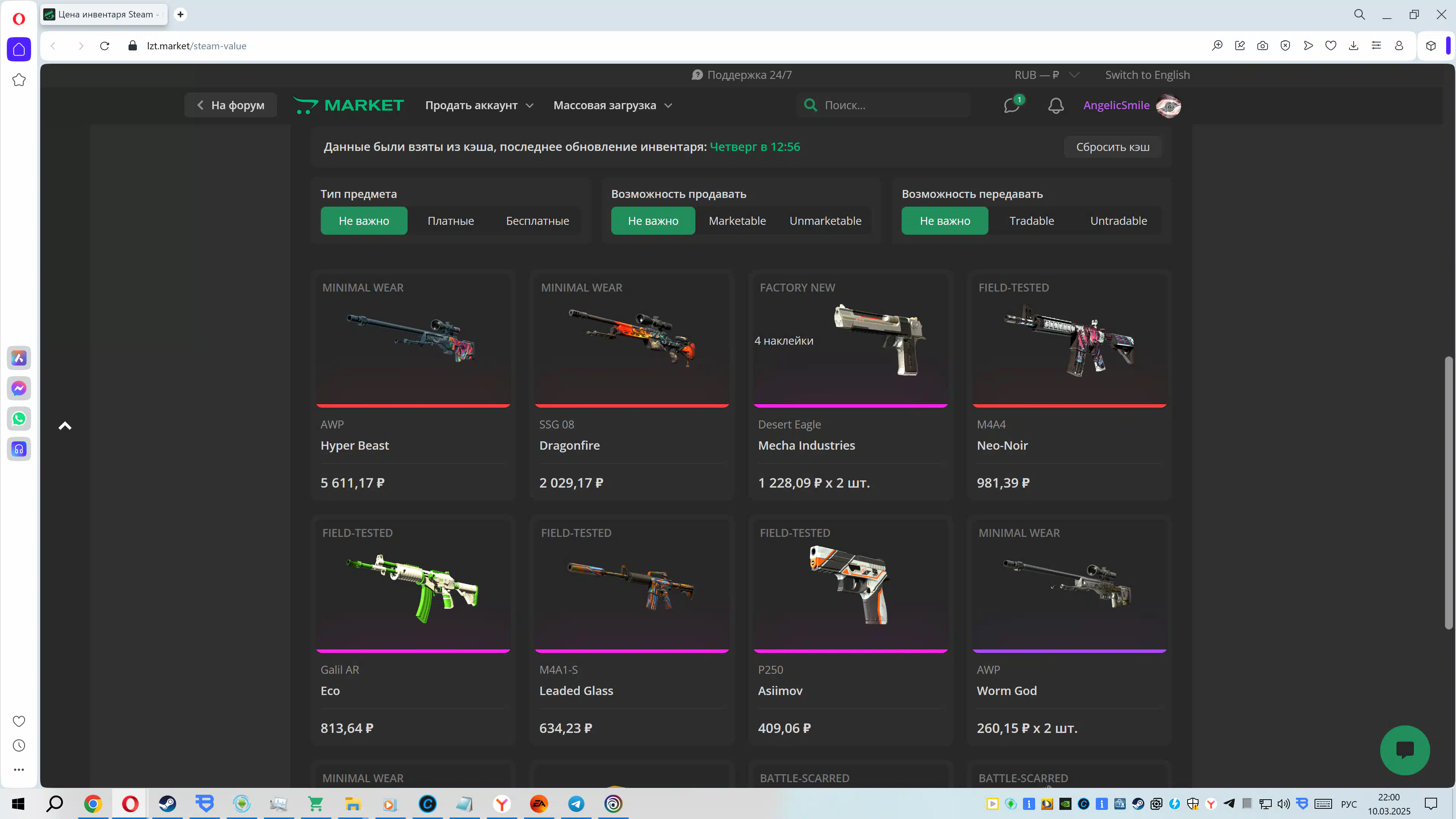The height and width of the screenshot is (819, 1456).
Task: Click the site search 'Поиск...' field
Action: (883, 106)
